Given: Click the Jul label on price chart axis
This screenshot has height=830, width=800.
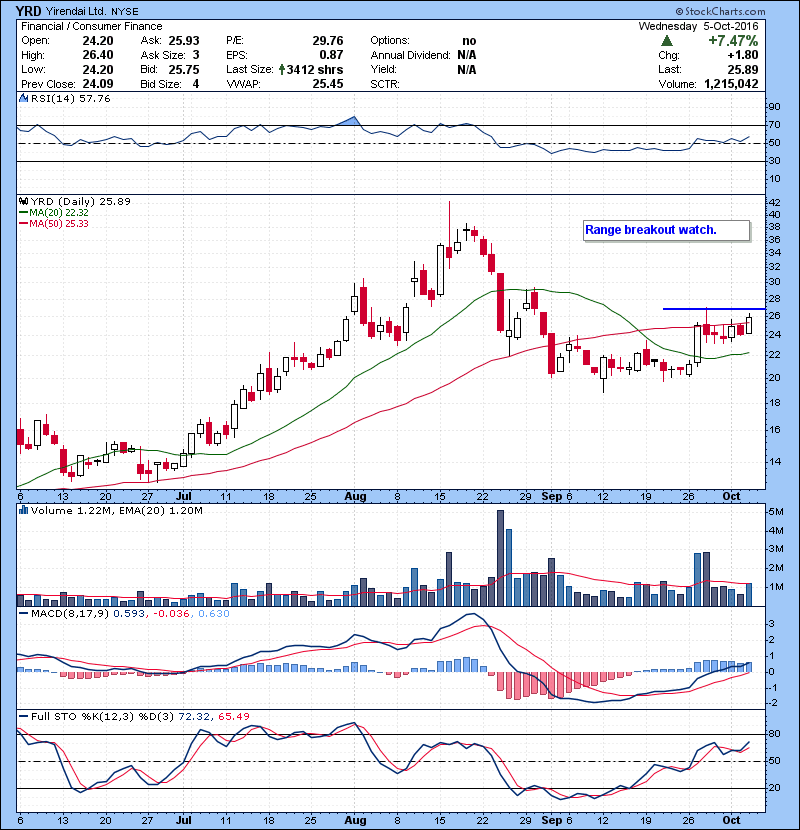Looking at the screenshot, I should 183,497.
